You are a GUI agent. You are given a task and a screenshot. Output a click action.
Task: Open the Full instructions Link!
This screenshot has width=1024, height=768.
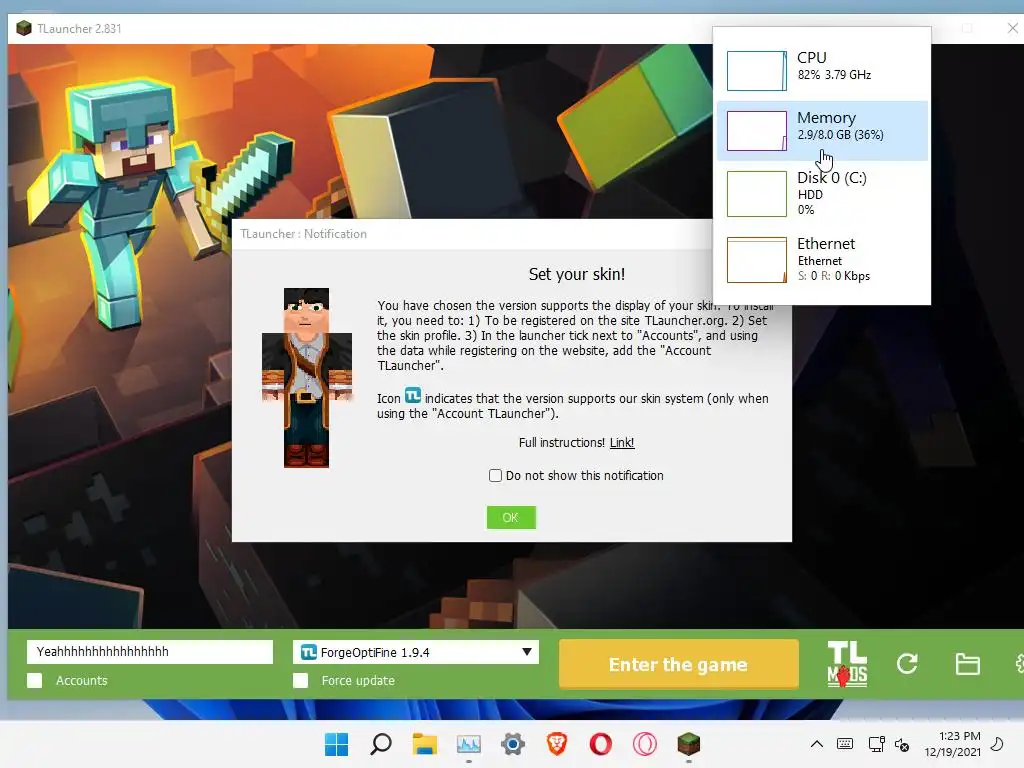click(x=622, y=443)
